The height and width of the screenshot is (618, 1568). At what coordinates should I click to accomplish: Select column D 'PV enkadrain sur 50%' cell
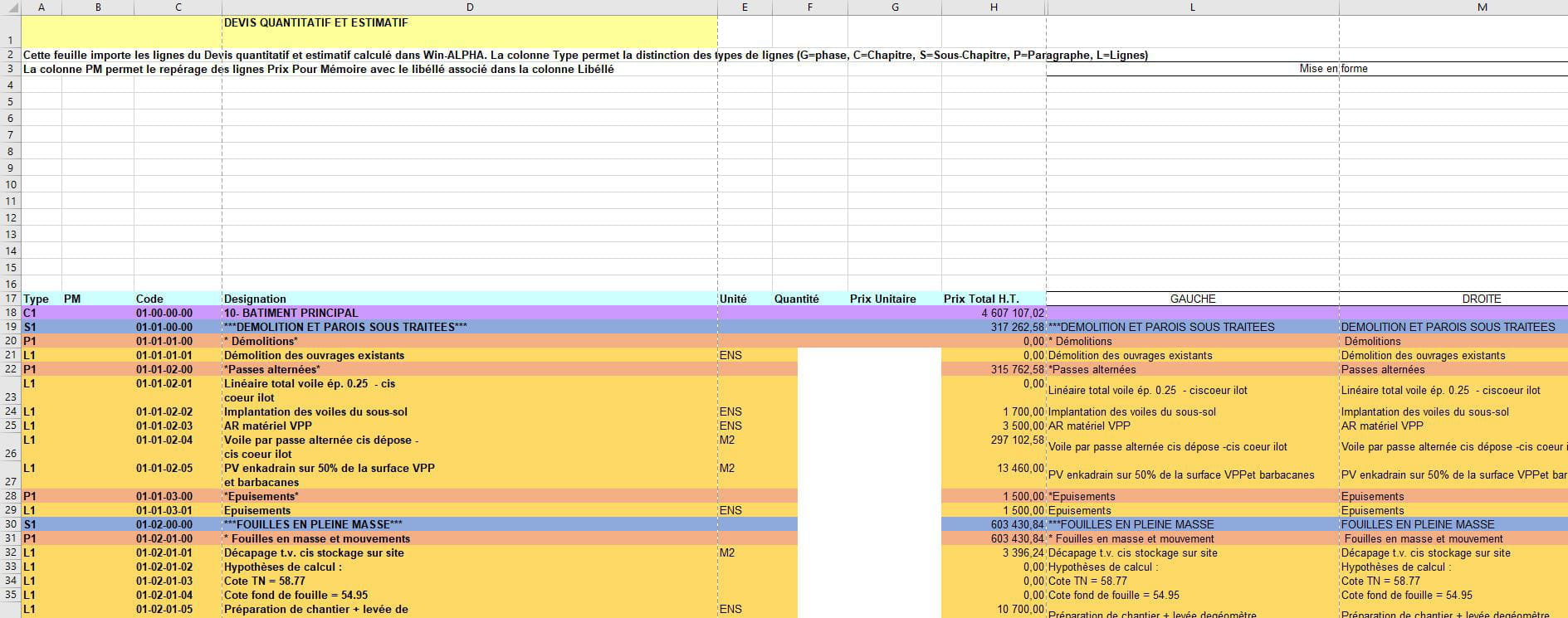click(x=470, y=475)
